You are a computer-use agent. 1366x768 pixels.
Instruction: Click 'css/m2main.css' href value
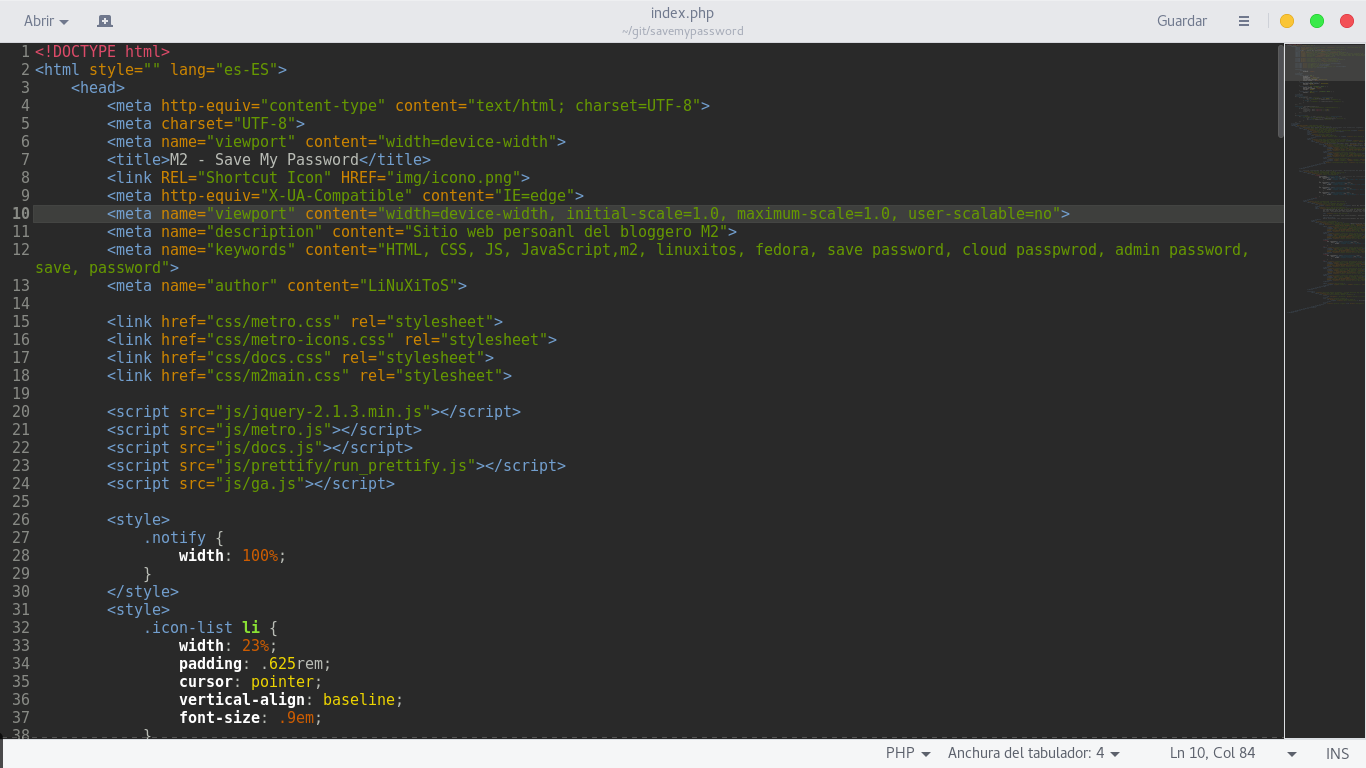pos(278,376)
